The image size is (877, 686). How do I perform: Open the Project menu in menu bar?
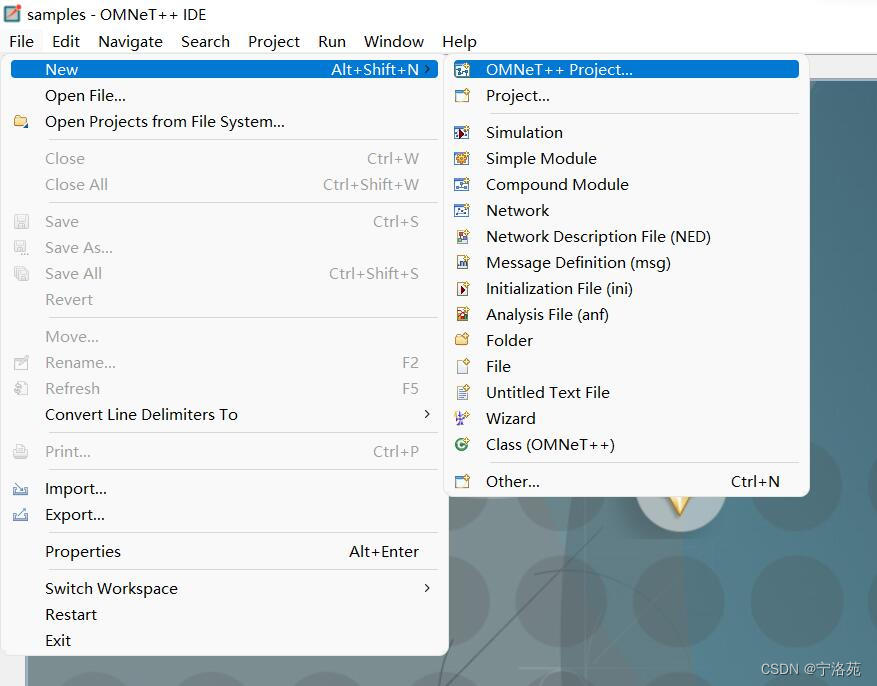[x=274, y=42]
